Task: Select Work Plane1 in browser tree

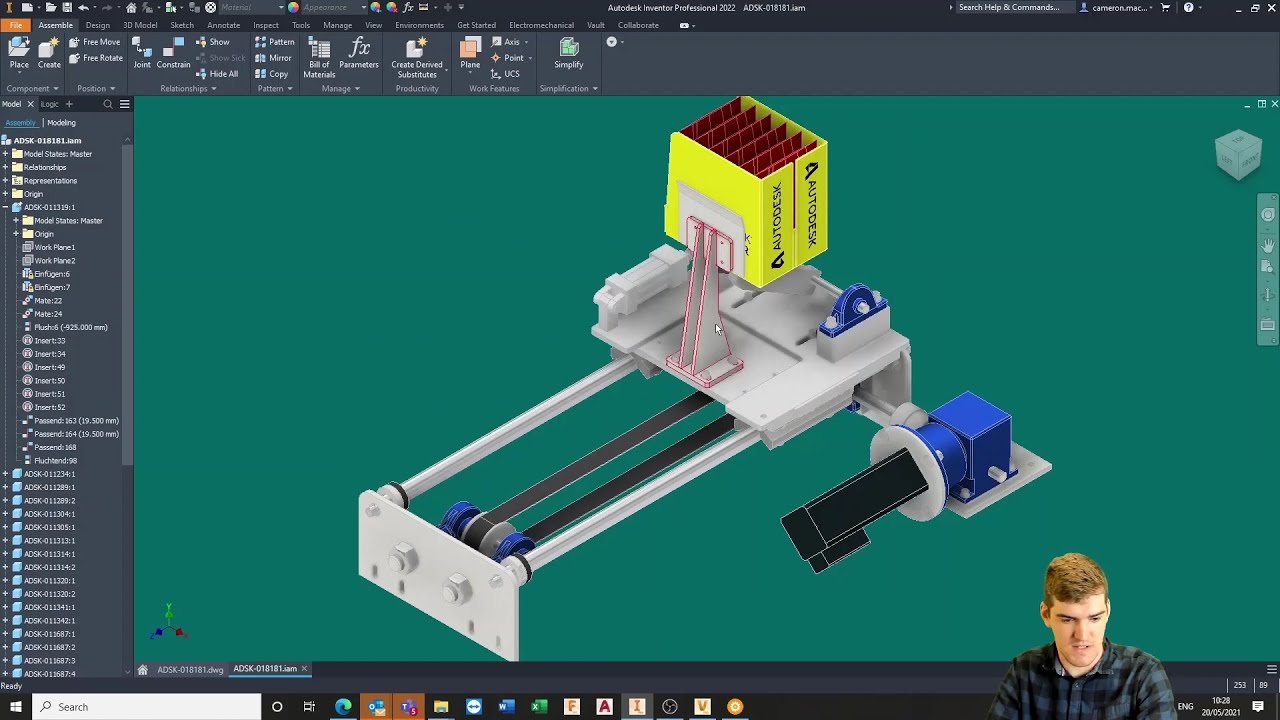Action: pos(54,247)
